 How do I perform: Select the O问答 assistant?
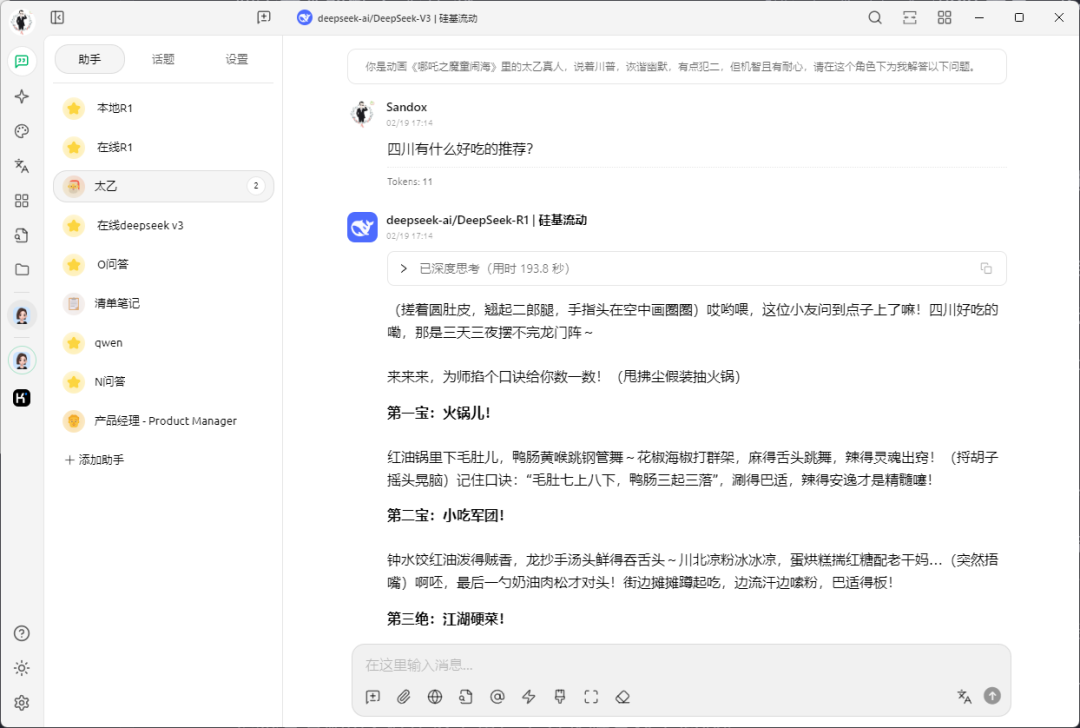[163, 264]
